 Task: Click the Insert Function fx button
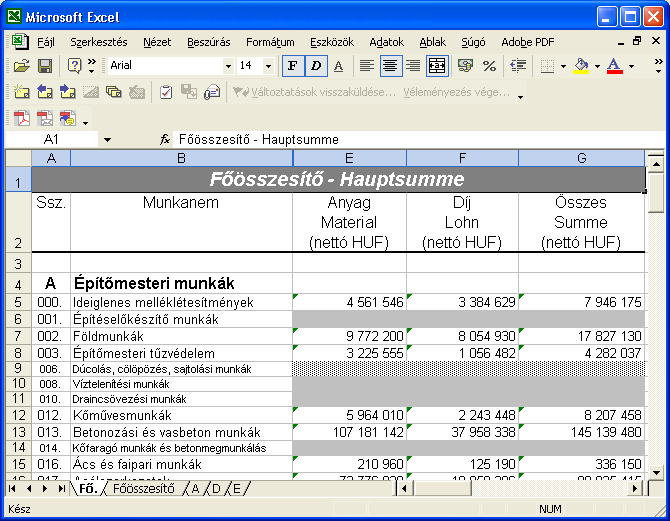[165, 139]
